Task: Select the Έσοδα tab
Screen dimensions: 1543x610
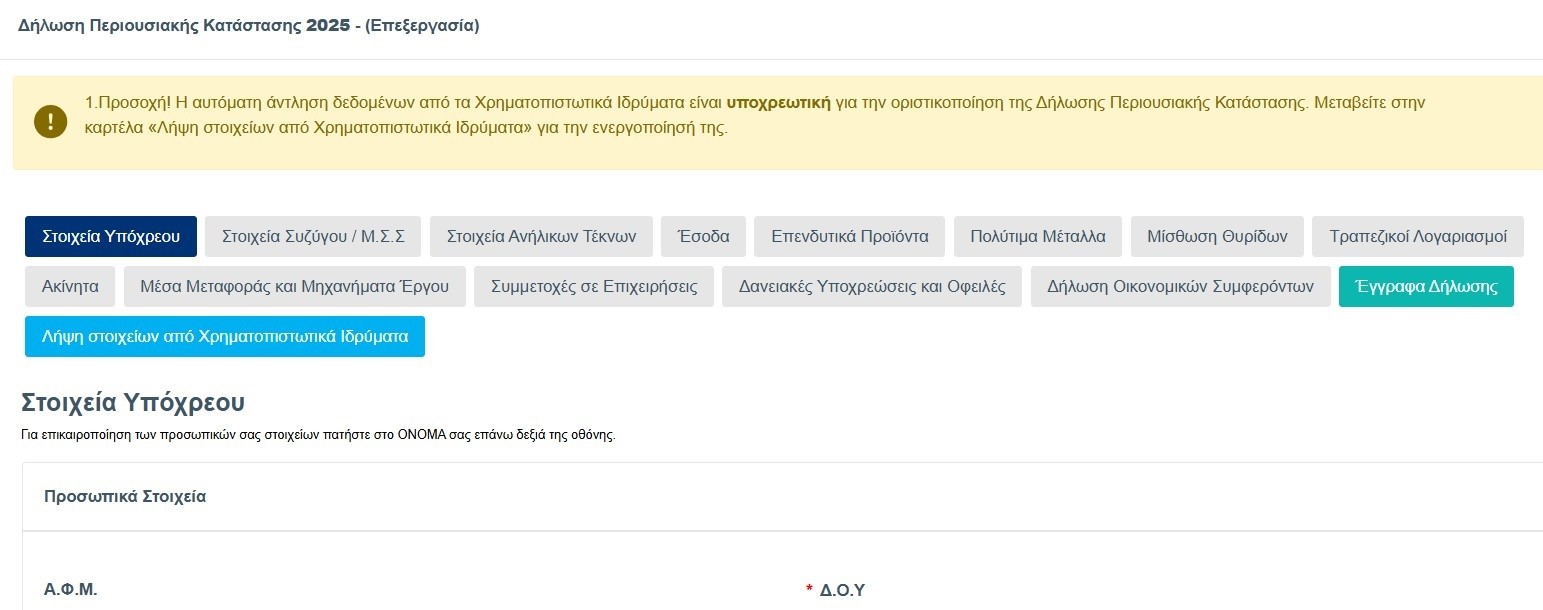Action: coord(703,237)
